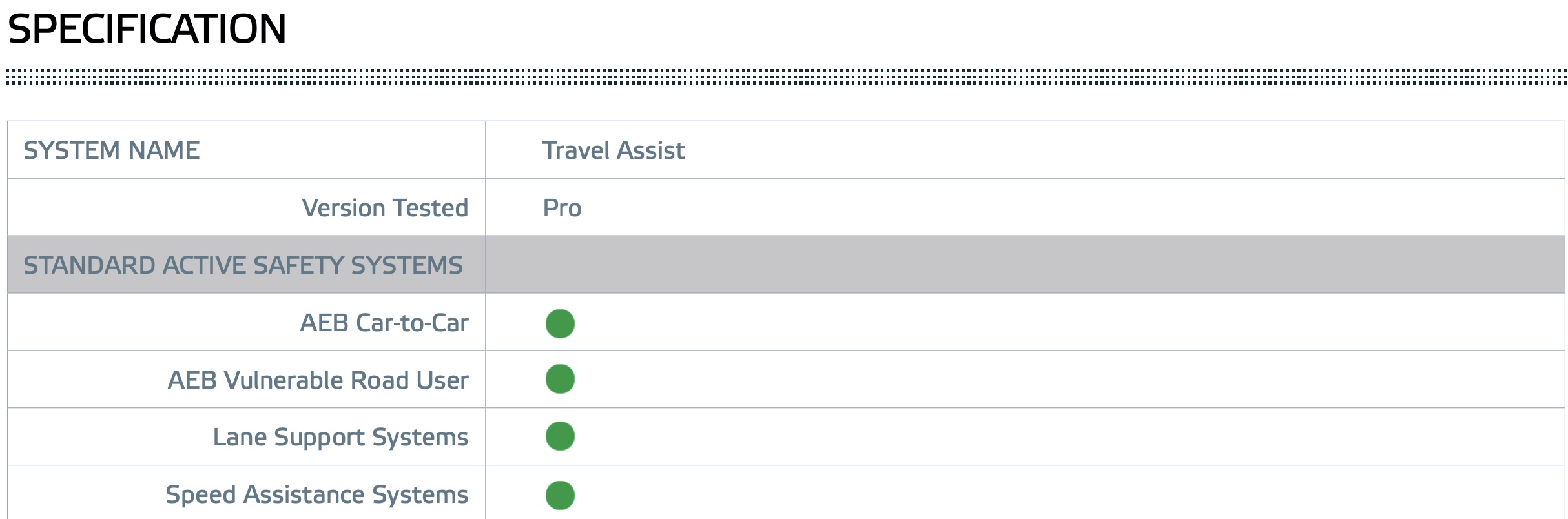The height and width of the screenshot is (519, 1568).
Task: Select the AEB Vulnerable Road User label
Action: [318, 380]
